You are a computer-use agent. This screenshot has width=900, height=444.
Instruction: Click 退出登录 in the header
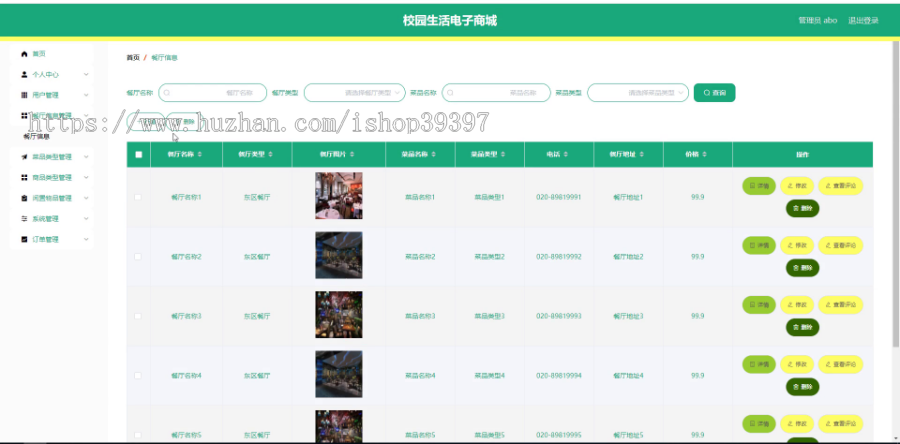point(863,20)
